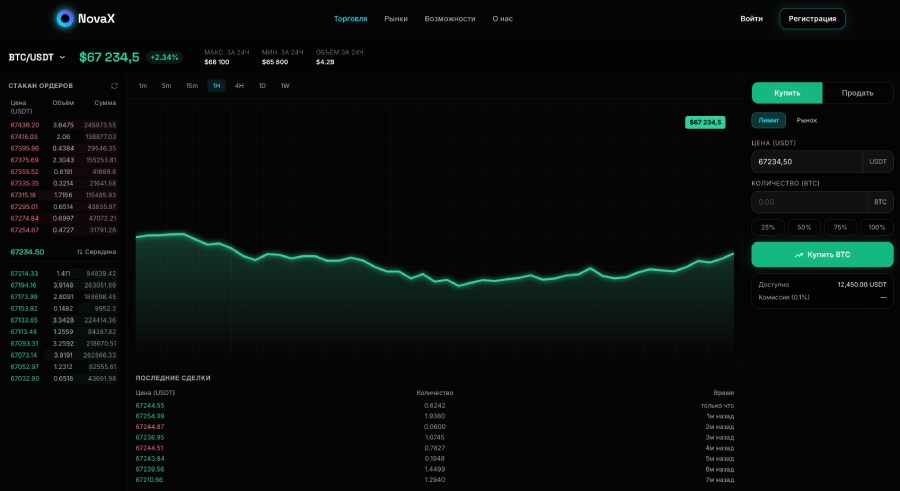Click the 24h high value $68 100
900x491 pixels.
coord(216,62)
